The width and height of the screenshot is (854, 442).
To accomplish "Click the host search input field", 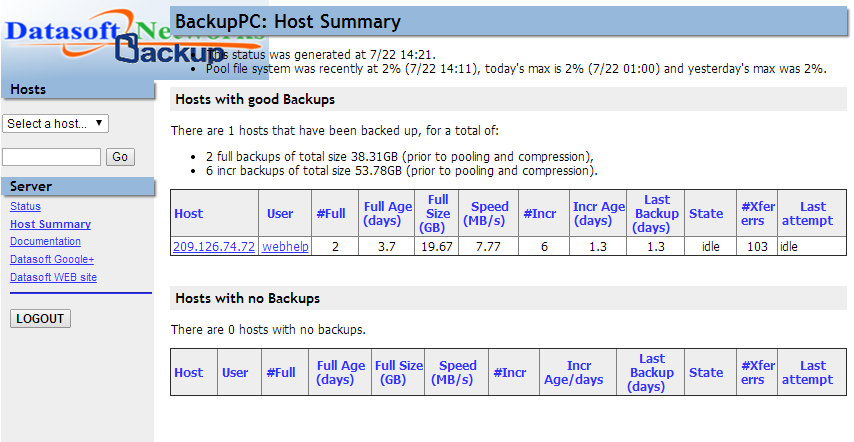I will [52, 157].
